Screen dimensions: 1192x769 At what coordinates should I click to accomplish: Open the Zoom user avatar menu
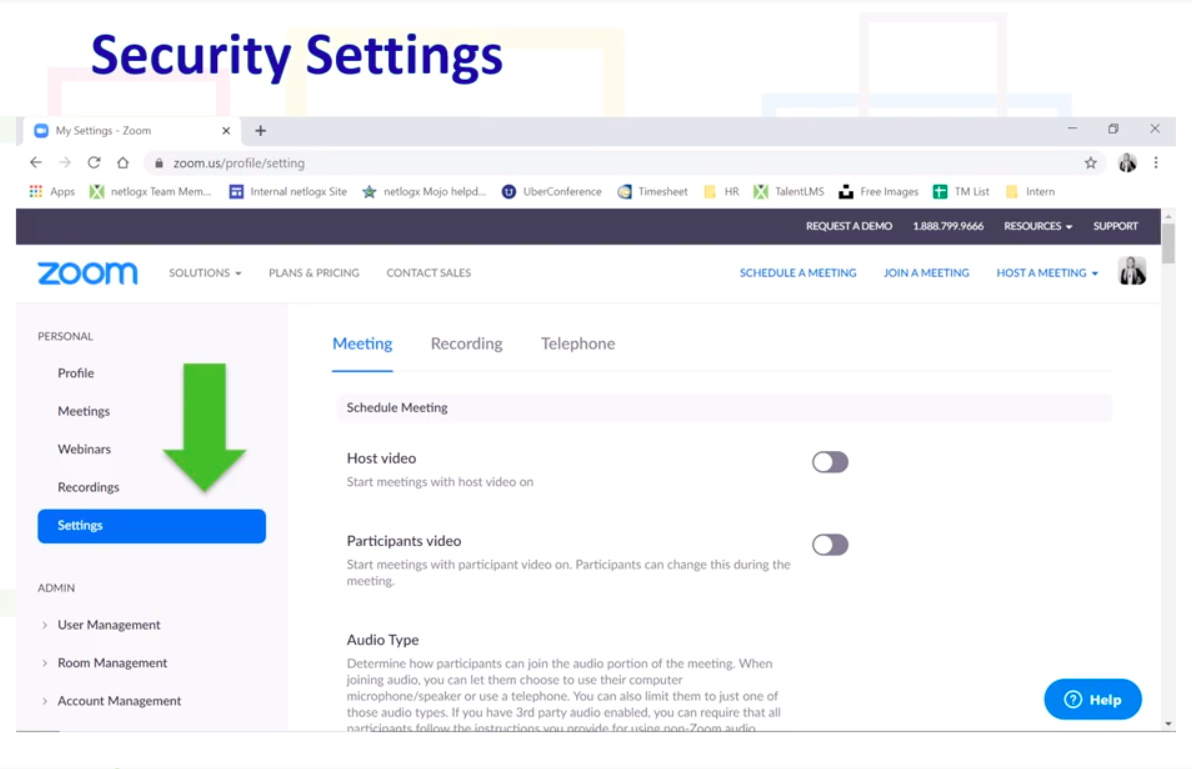point(1132,271)
